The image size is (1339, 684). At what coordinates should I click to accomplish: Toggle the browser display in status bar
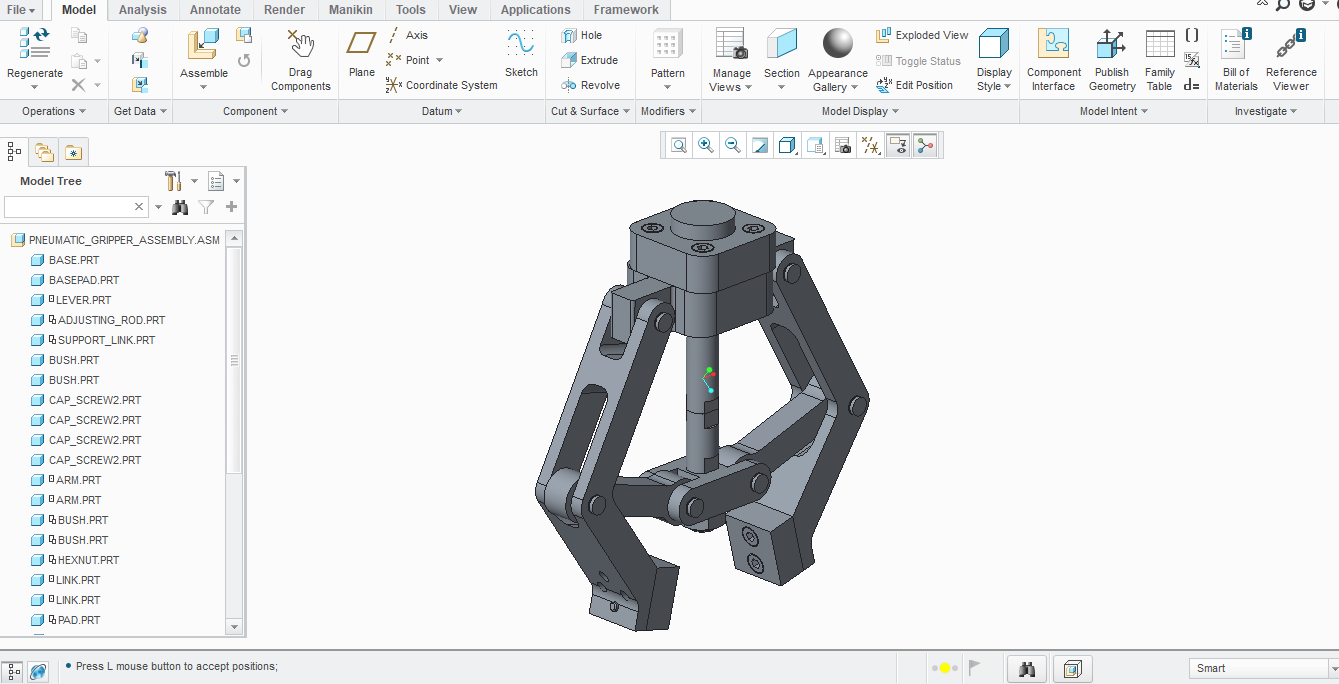pyautogui.click(x=38, y=670)
